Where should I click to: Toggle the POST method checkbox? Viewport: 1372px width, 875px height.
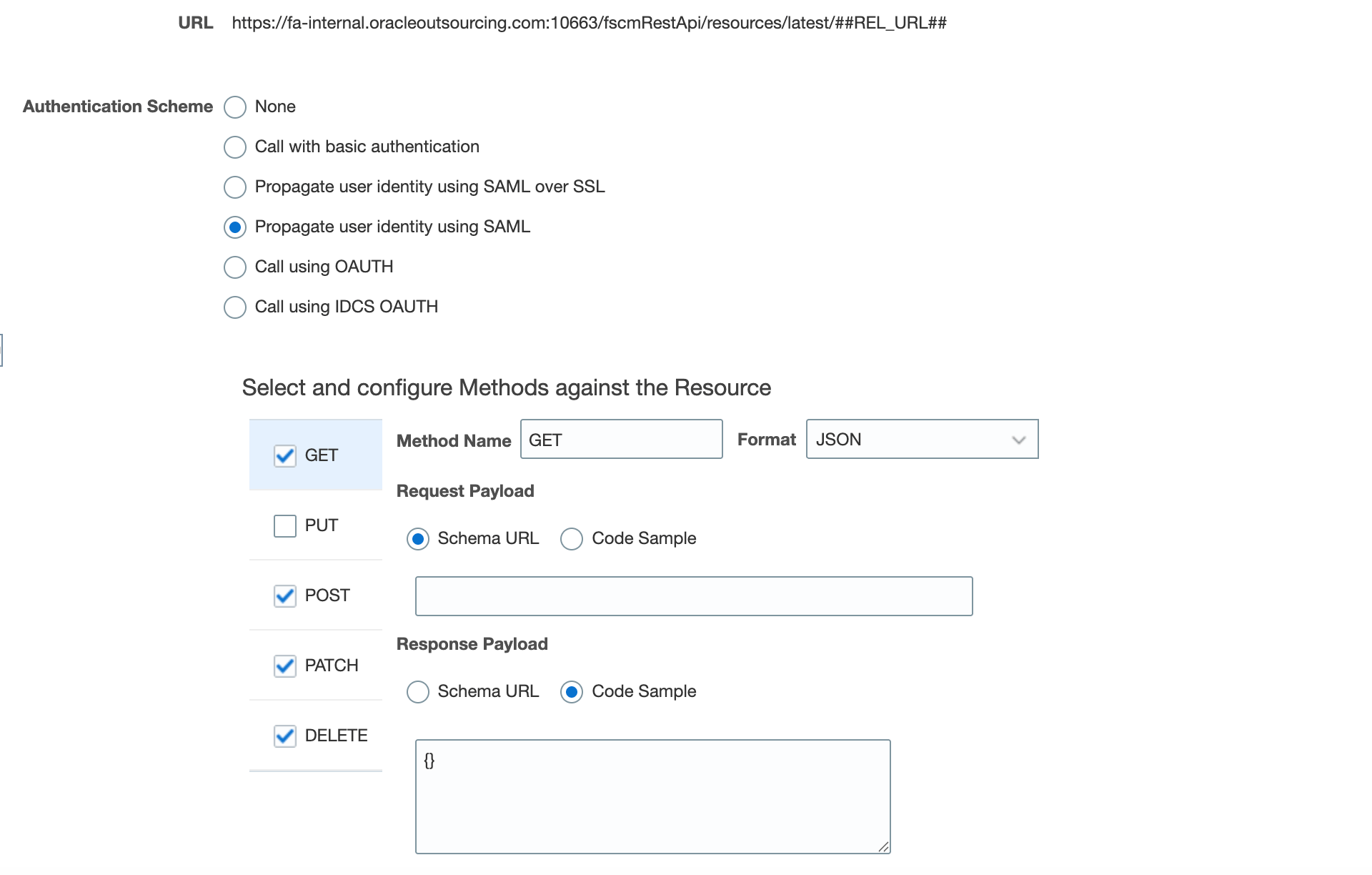coord(285,596)
